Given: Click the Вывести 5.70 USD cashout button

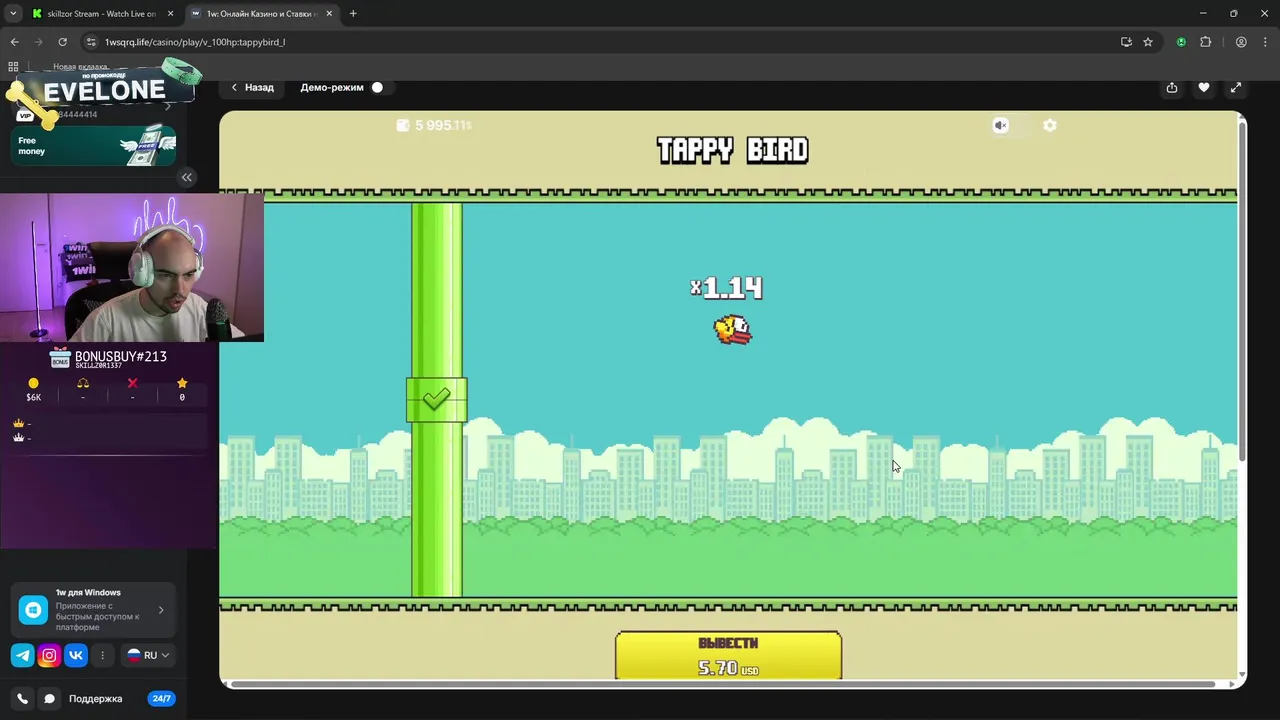Looking at the screenshot, I should 728,655.
